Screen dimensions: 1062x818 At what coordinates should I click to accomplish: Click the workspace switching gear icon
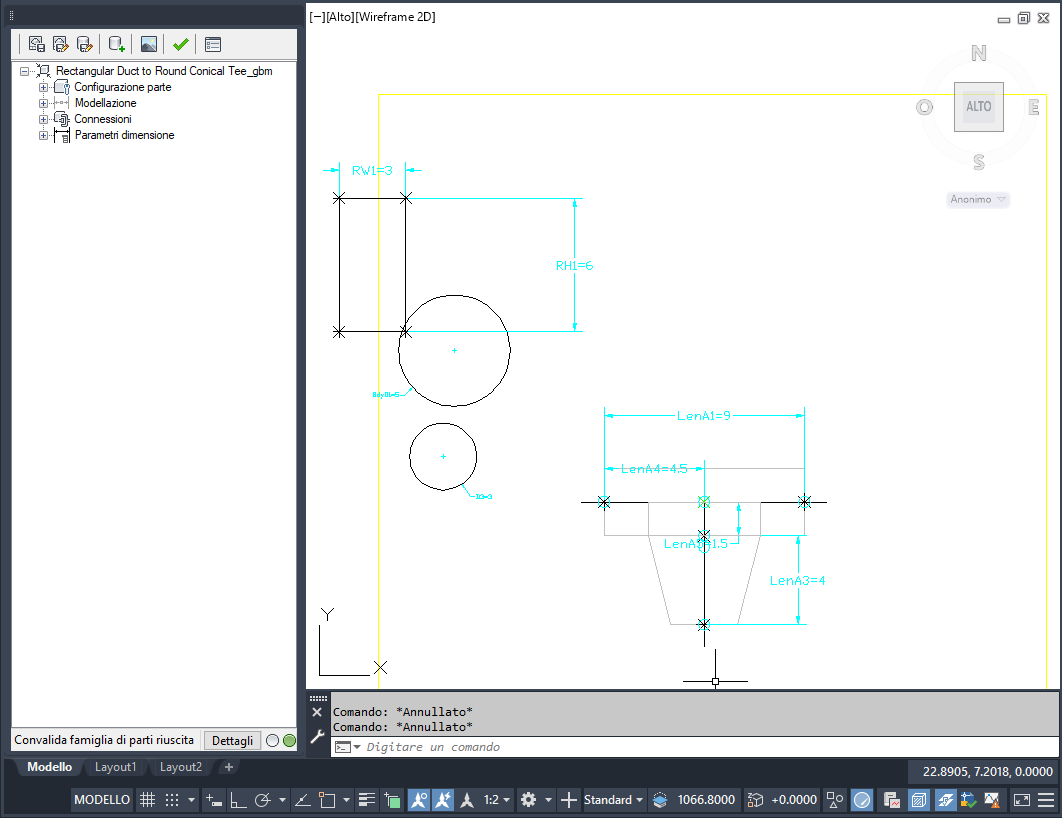click(x=528, y=800)
